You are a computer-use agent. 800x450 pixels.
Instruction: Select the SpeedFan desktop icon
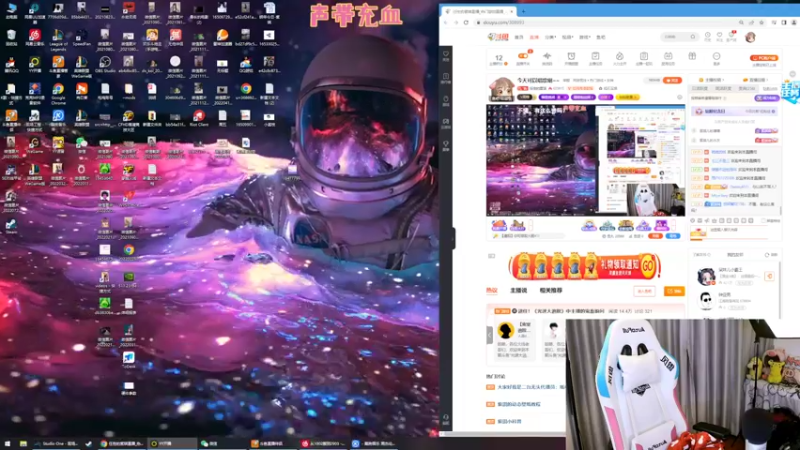81,37
